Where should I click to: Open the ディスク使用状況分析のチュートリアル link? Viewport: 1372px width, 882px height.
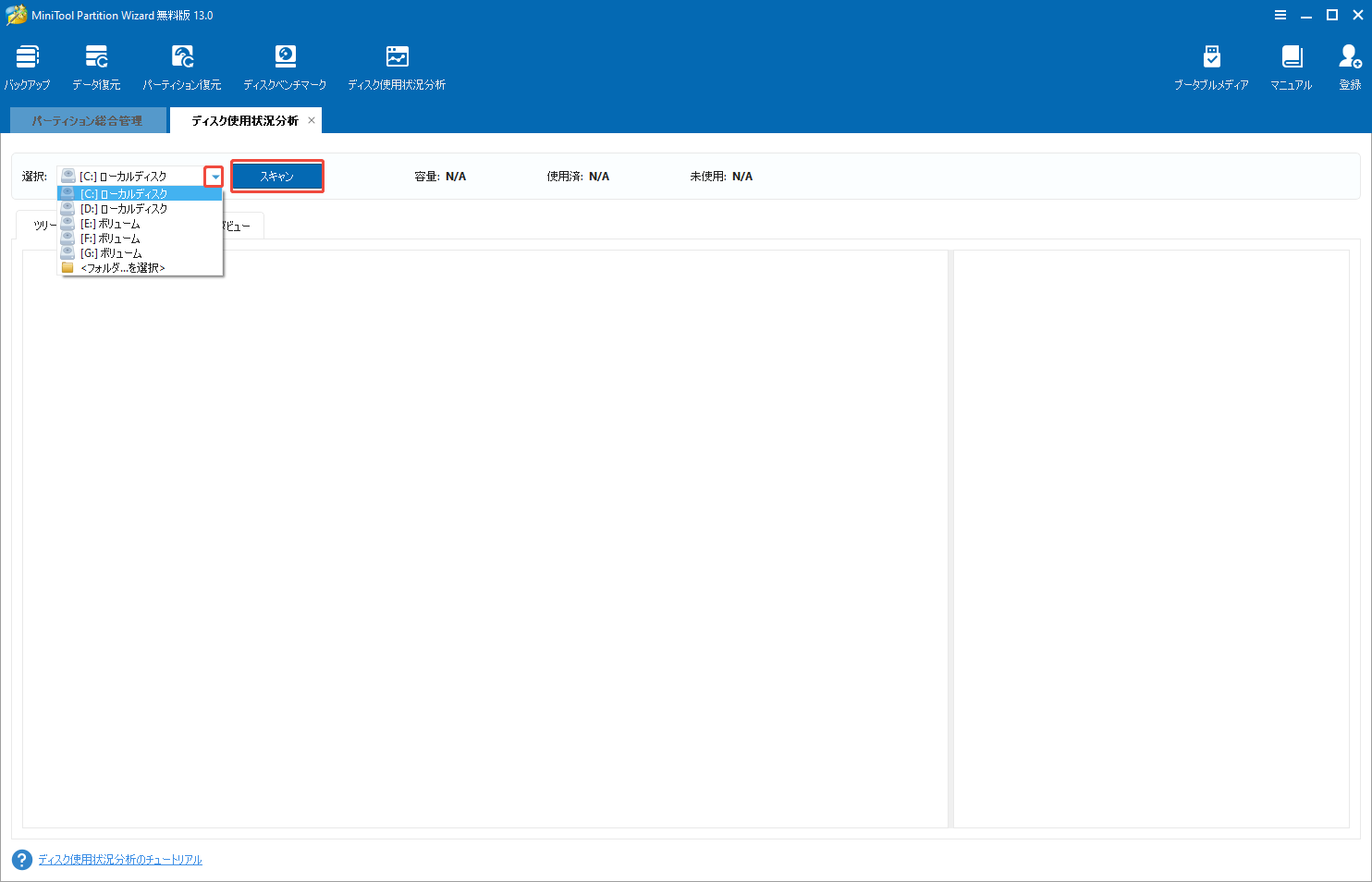point(120,860)
